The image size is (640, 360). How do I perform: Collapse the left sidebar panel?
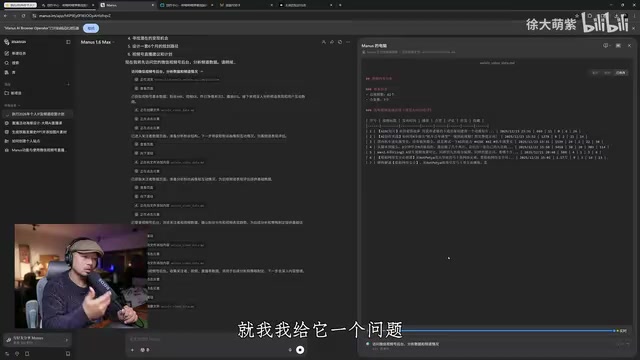click(x=68, y=42)
